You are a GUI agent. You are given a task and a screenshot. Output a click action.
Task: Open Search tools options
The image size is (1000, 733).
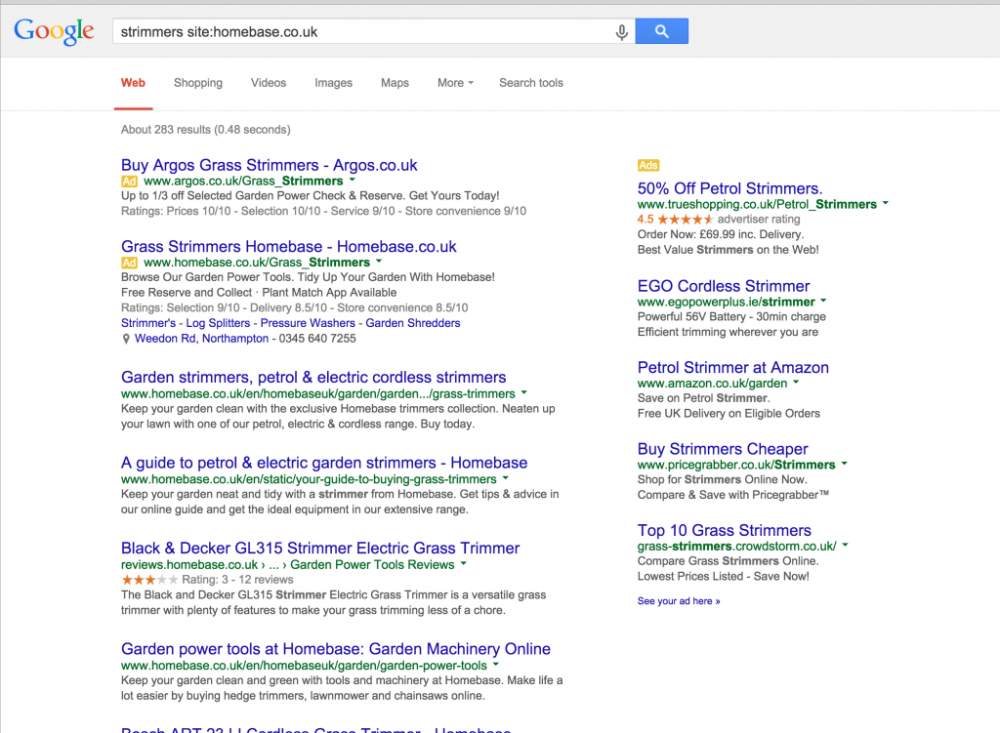coord(531,83)
